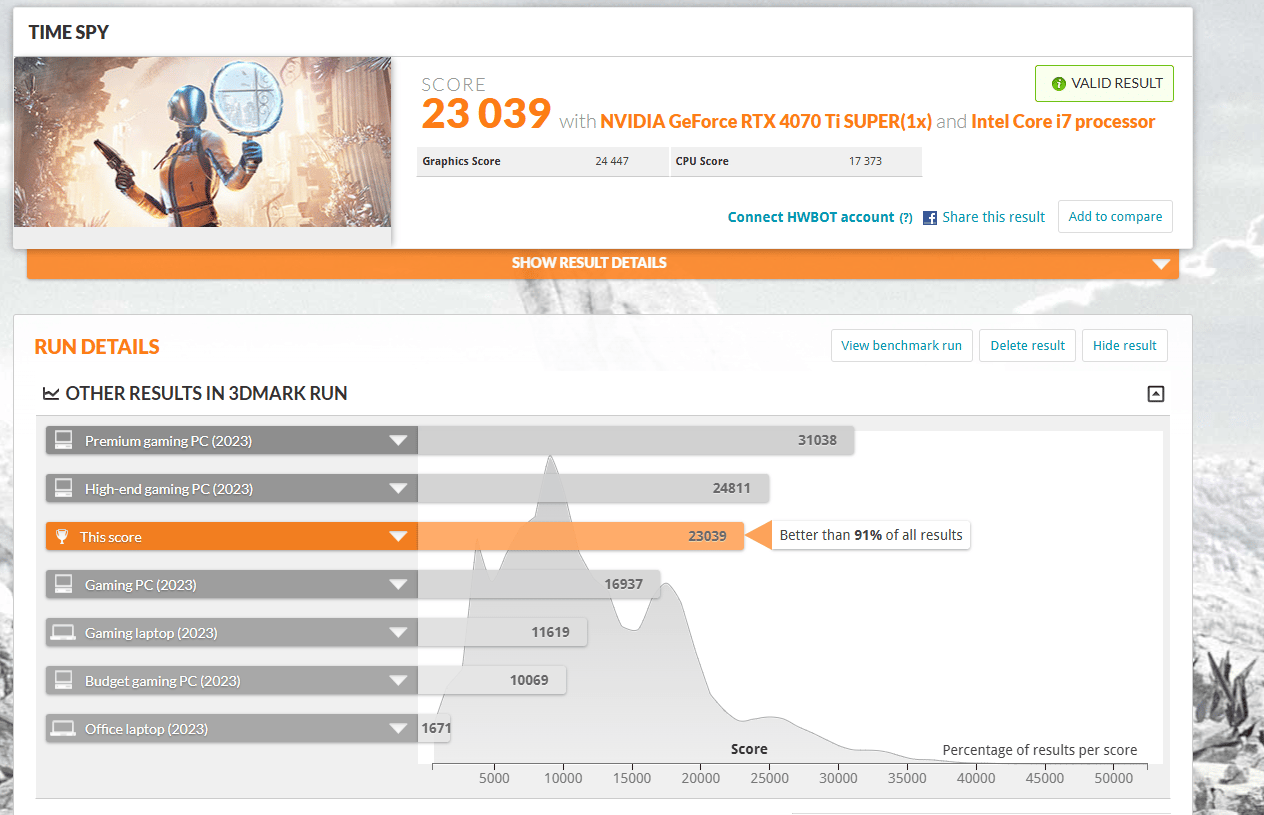Click the monitor icon for Premium gaming PC
1264x815 pixels.
(63, 440)
